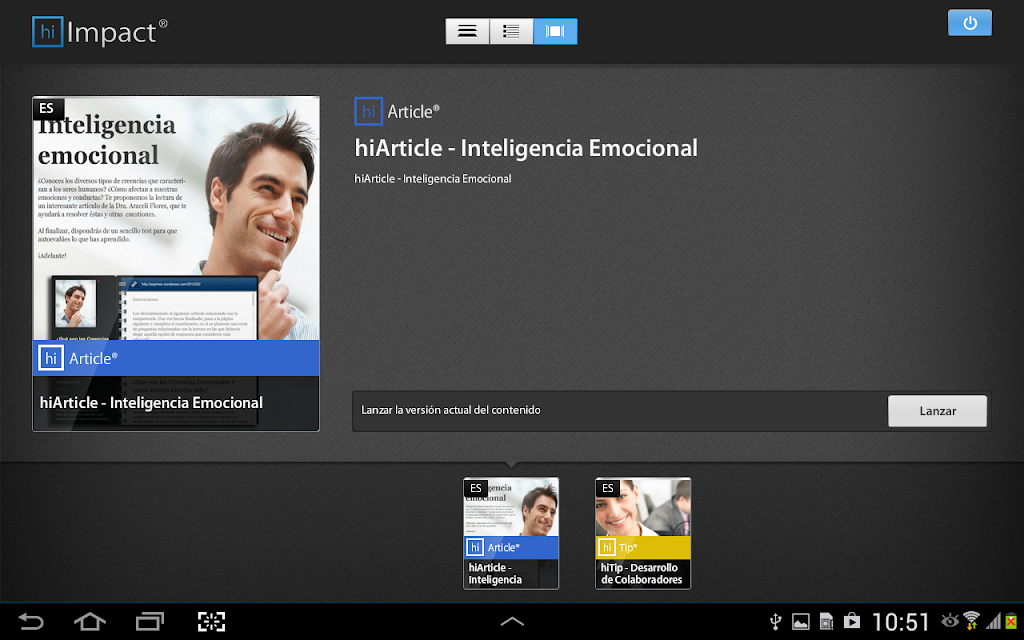Tap the screenshot capture icon
Viewport: 1024px width, 640px height.
(x=212, y=621)
